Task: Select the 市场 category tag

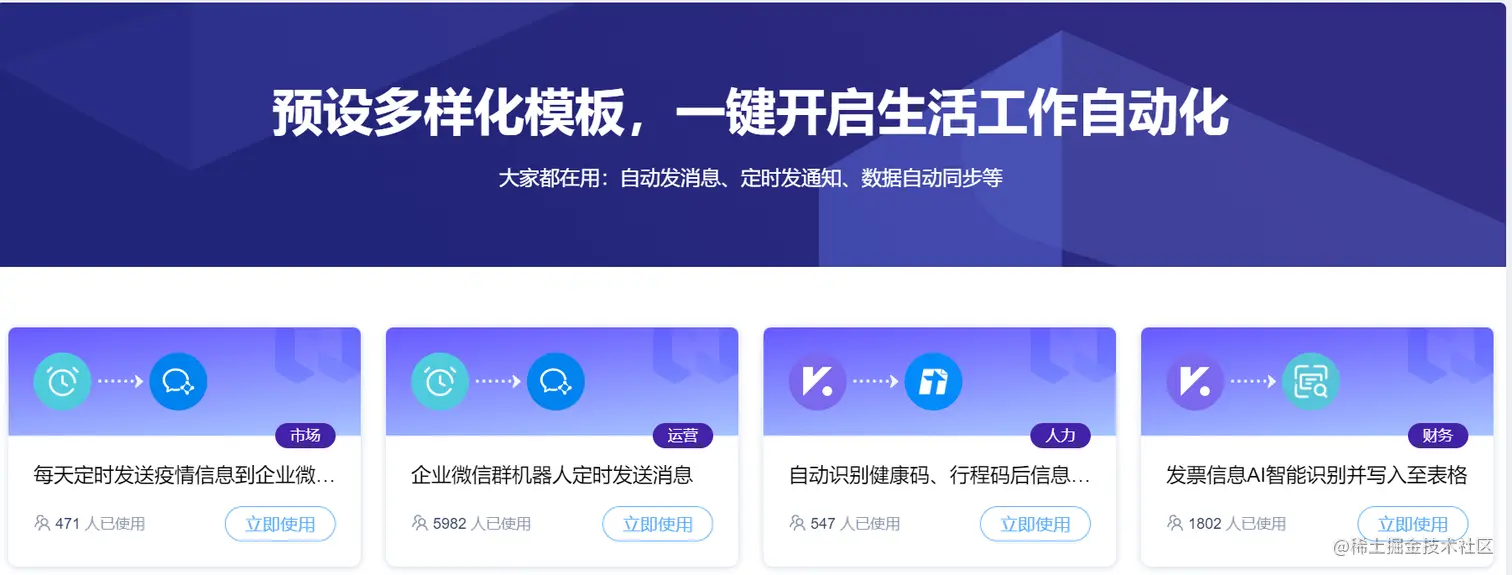Action: (x=305, y=435)
